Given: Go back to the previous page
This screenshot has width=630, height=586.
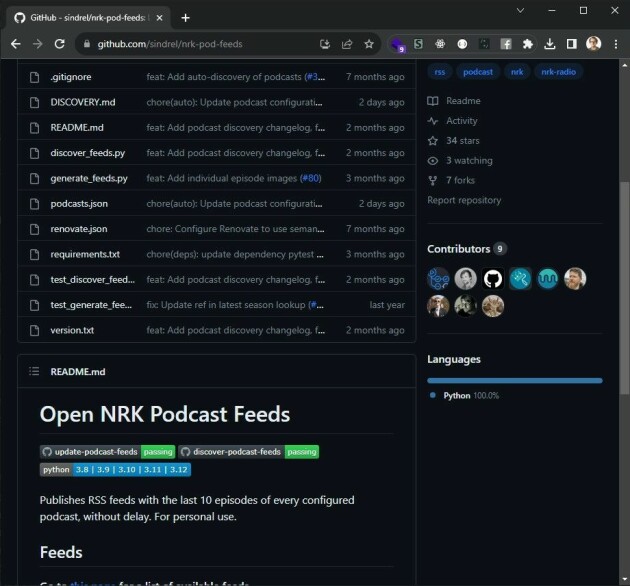Looking at the screenshot, I should (x=15, y=44).
